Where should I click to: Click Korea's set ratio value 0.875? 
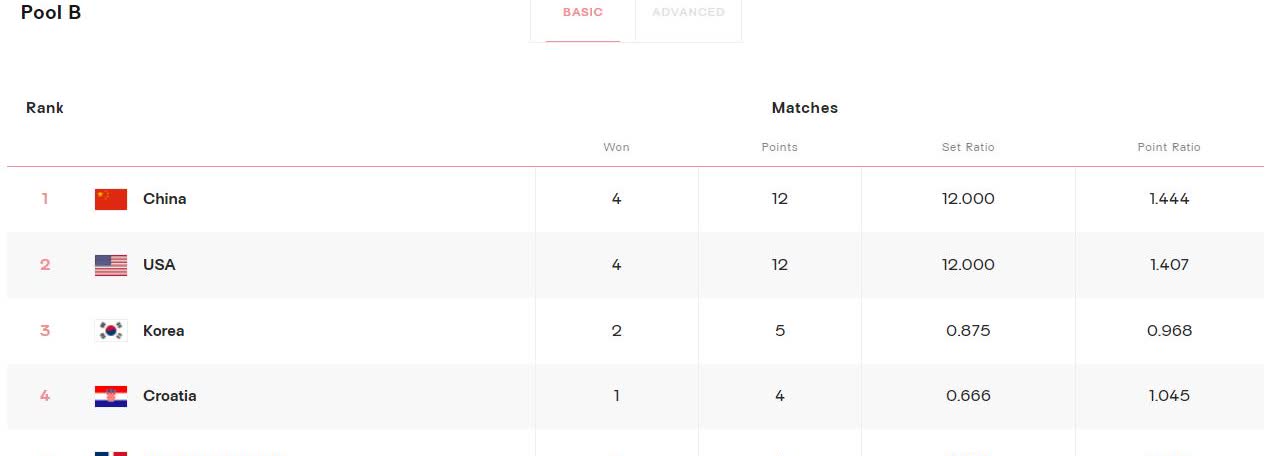click(968, 331)
